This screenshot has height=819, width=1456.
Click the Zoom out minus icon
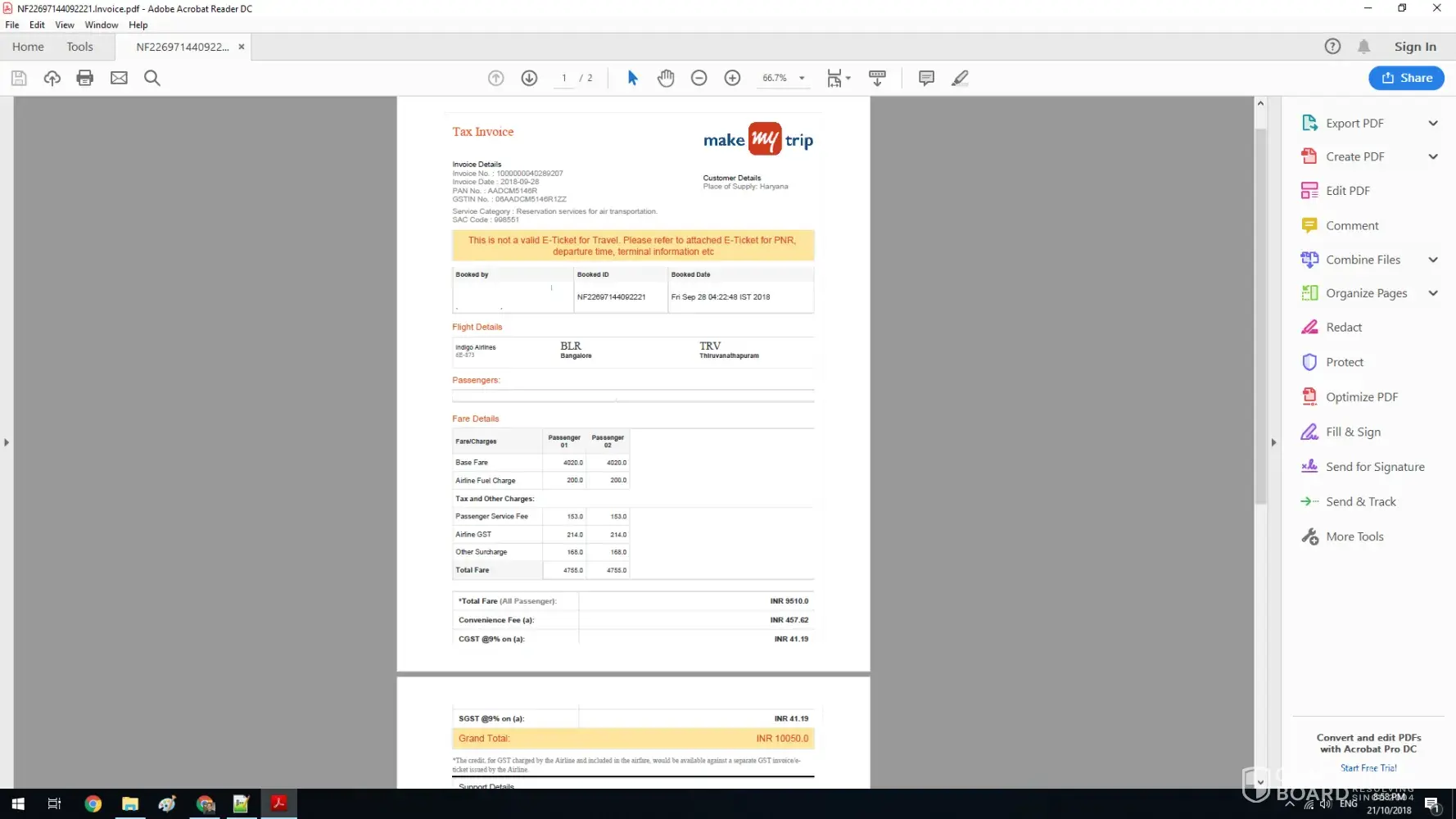699,78
